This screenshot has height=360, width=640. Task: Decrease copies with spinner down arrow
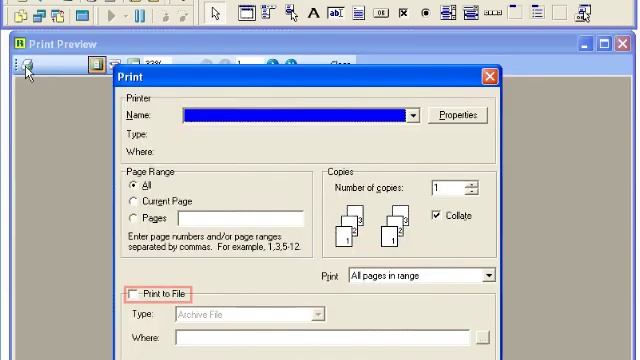471,191
